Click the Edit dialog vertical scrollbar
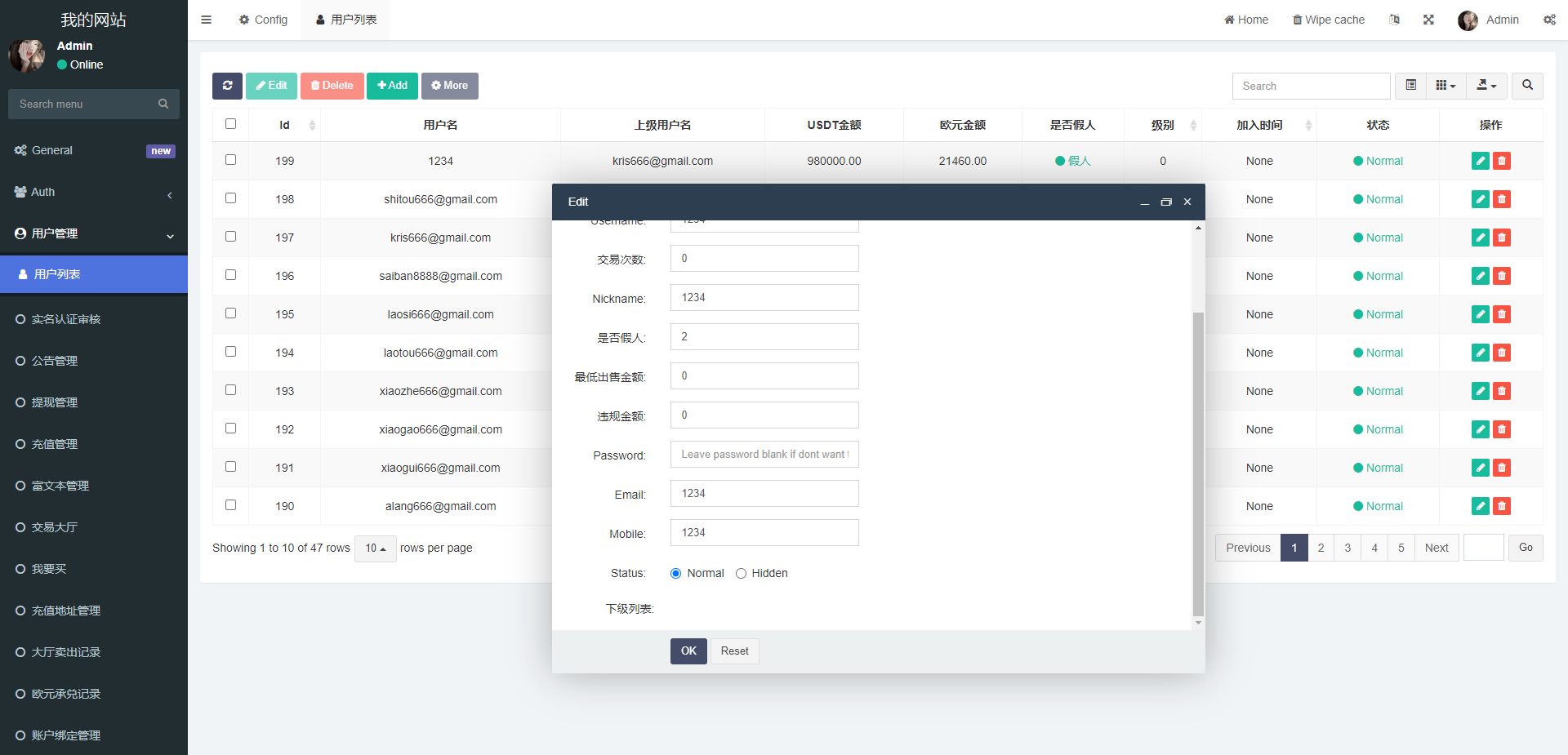Image resolution: width=1568 pixels, height=755 pixels. tap(1198, 464)
